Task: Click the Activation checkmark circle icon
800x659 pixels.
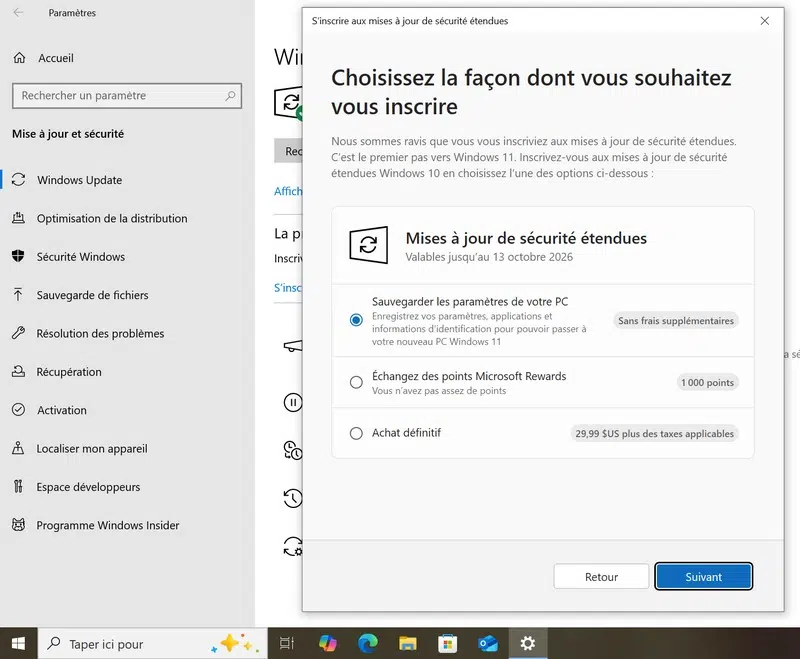Action: (x=18, y=410)
